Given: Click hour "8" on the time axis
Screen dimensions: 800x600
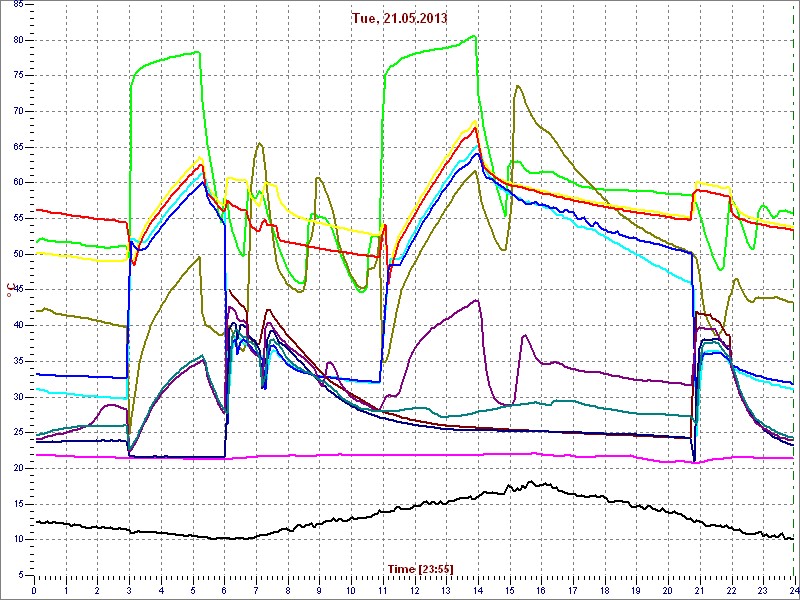Looking at the screenshot, I should click(x=287, y=590).
